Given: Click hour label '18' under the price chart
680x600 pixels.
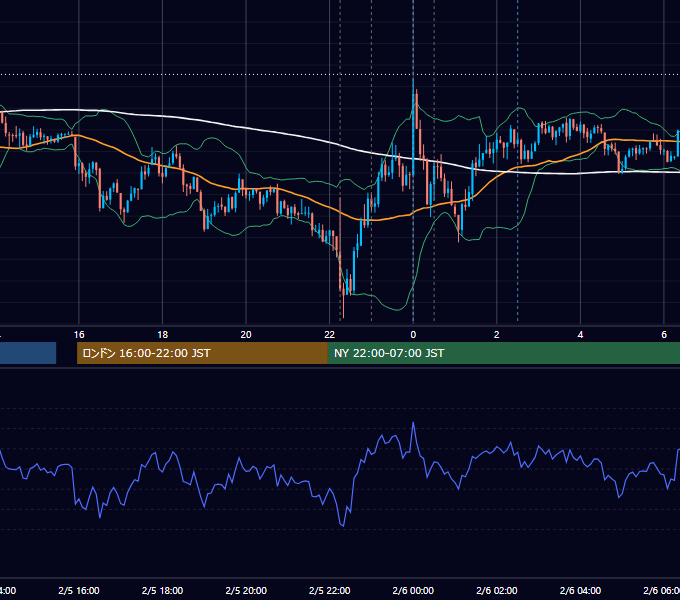Looking at the screenshot, I should 162,335.
